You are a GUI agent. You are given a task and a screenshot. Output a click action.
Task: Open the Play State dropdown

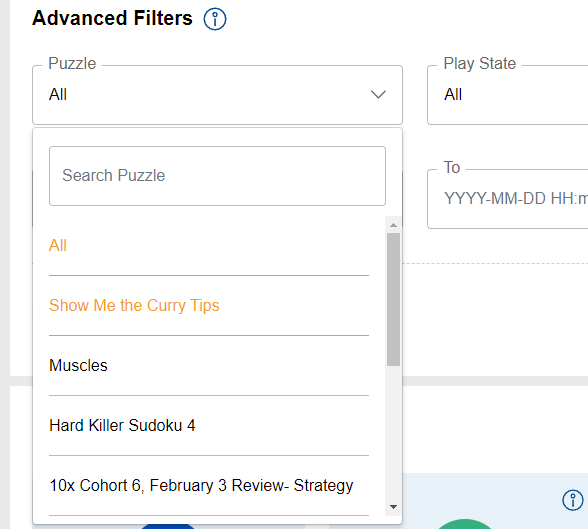coord(507,95)
